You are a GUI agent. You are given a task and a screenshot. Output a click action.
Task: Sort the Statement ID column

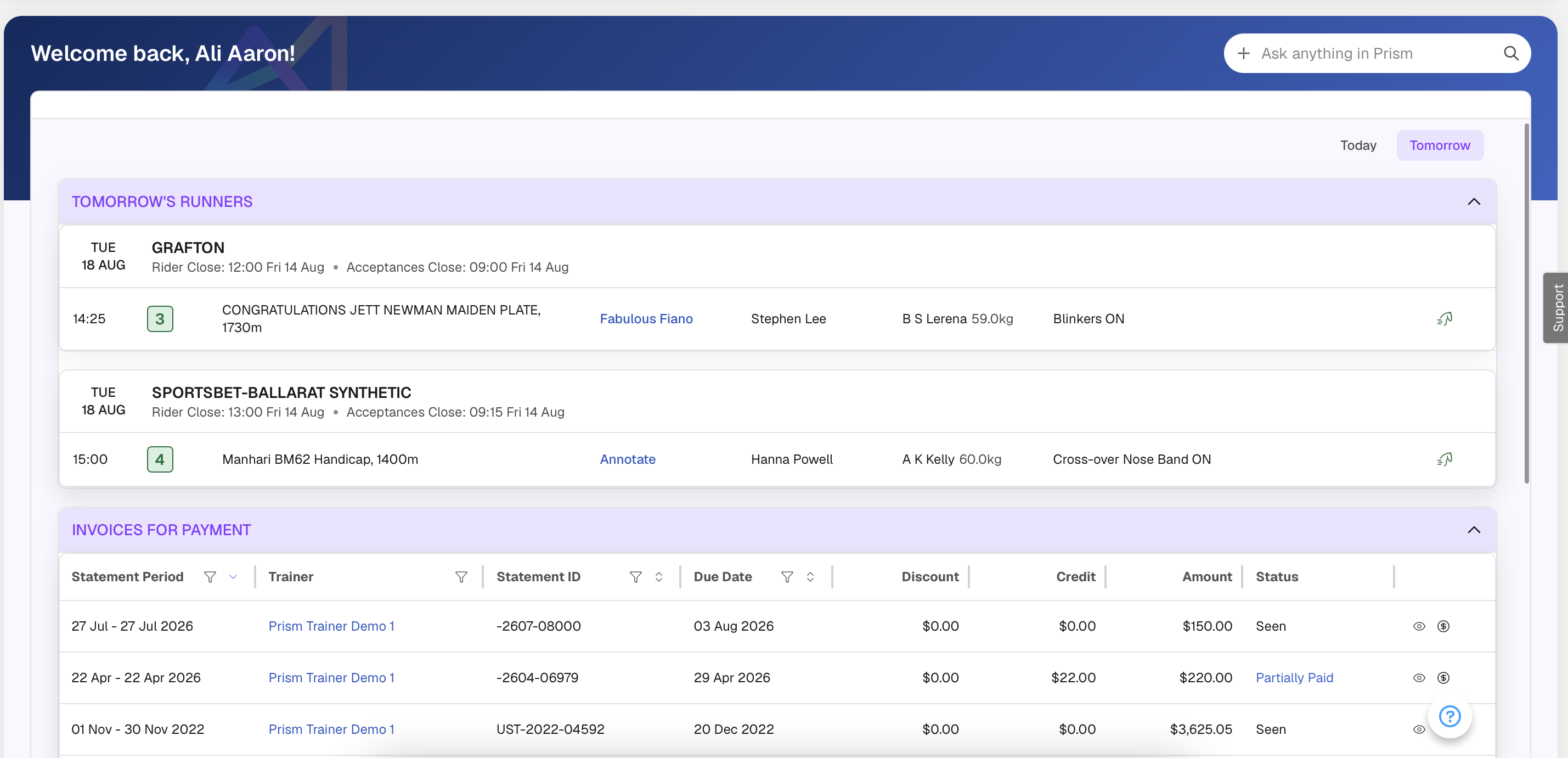[658, 576]
